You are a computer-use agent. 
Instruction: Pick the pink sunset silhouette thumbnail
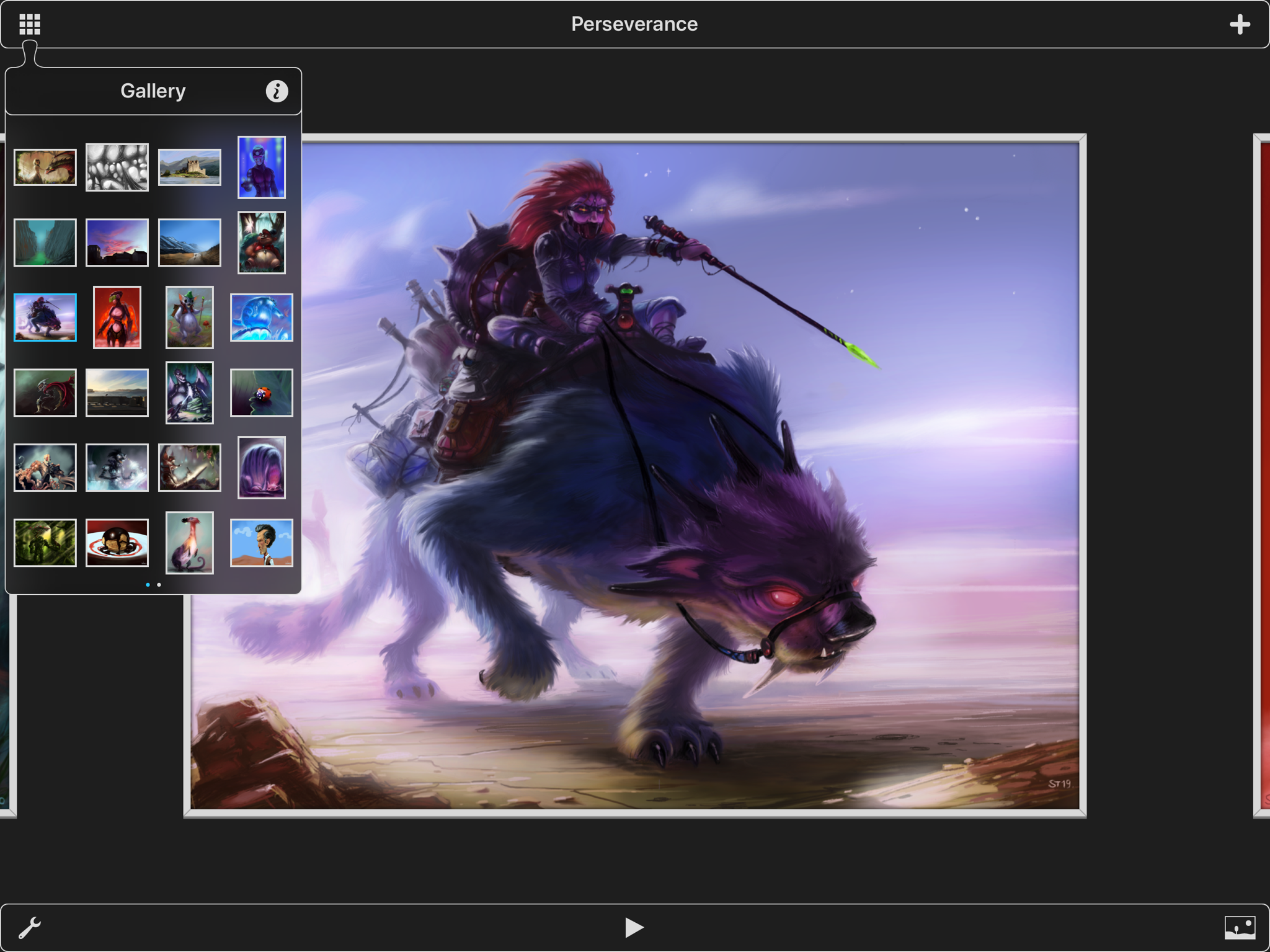click(117, 242)
